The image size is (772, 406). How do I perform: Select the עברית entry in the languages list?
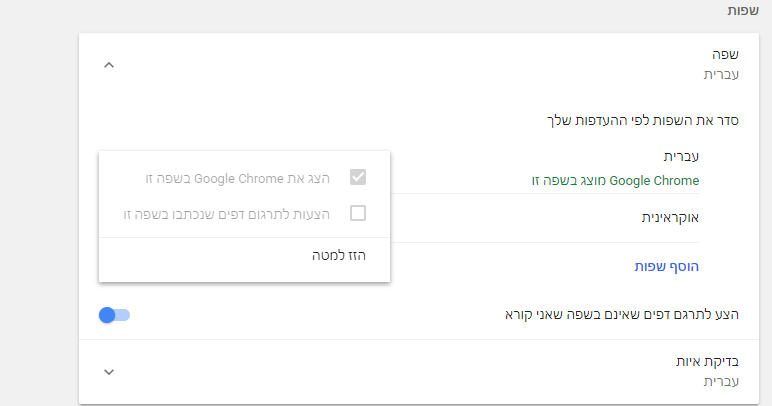coord(682,157)
